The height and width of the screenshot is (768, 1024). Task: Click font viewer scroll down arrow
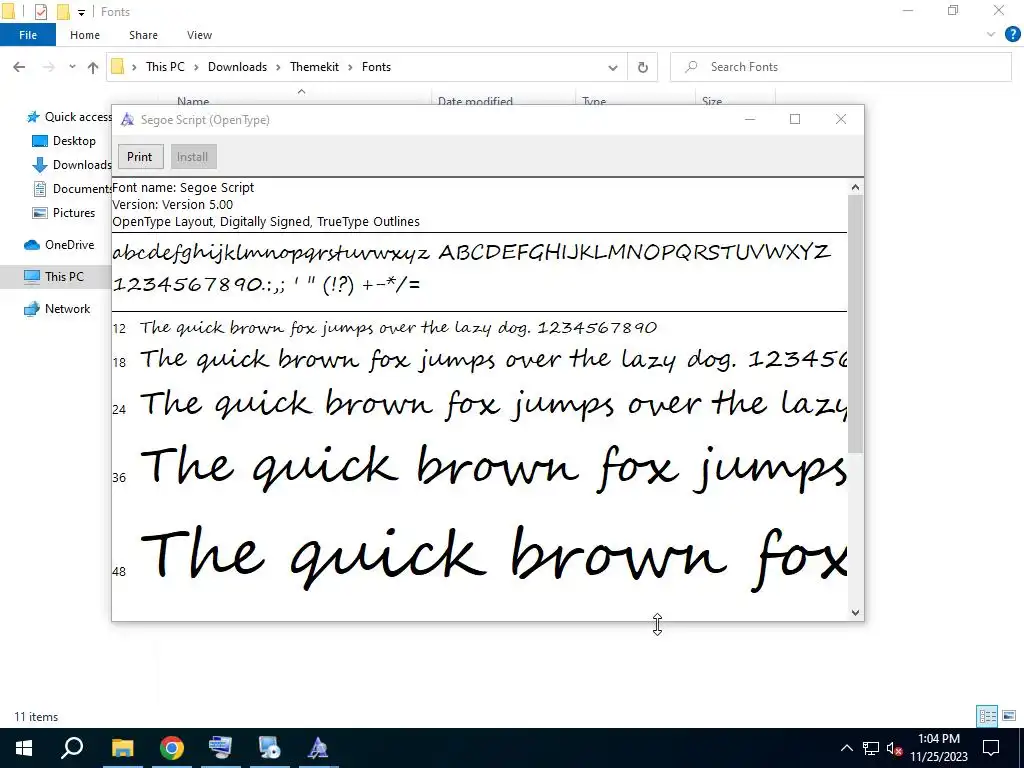click(x=856, y=613)
